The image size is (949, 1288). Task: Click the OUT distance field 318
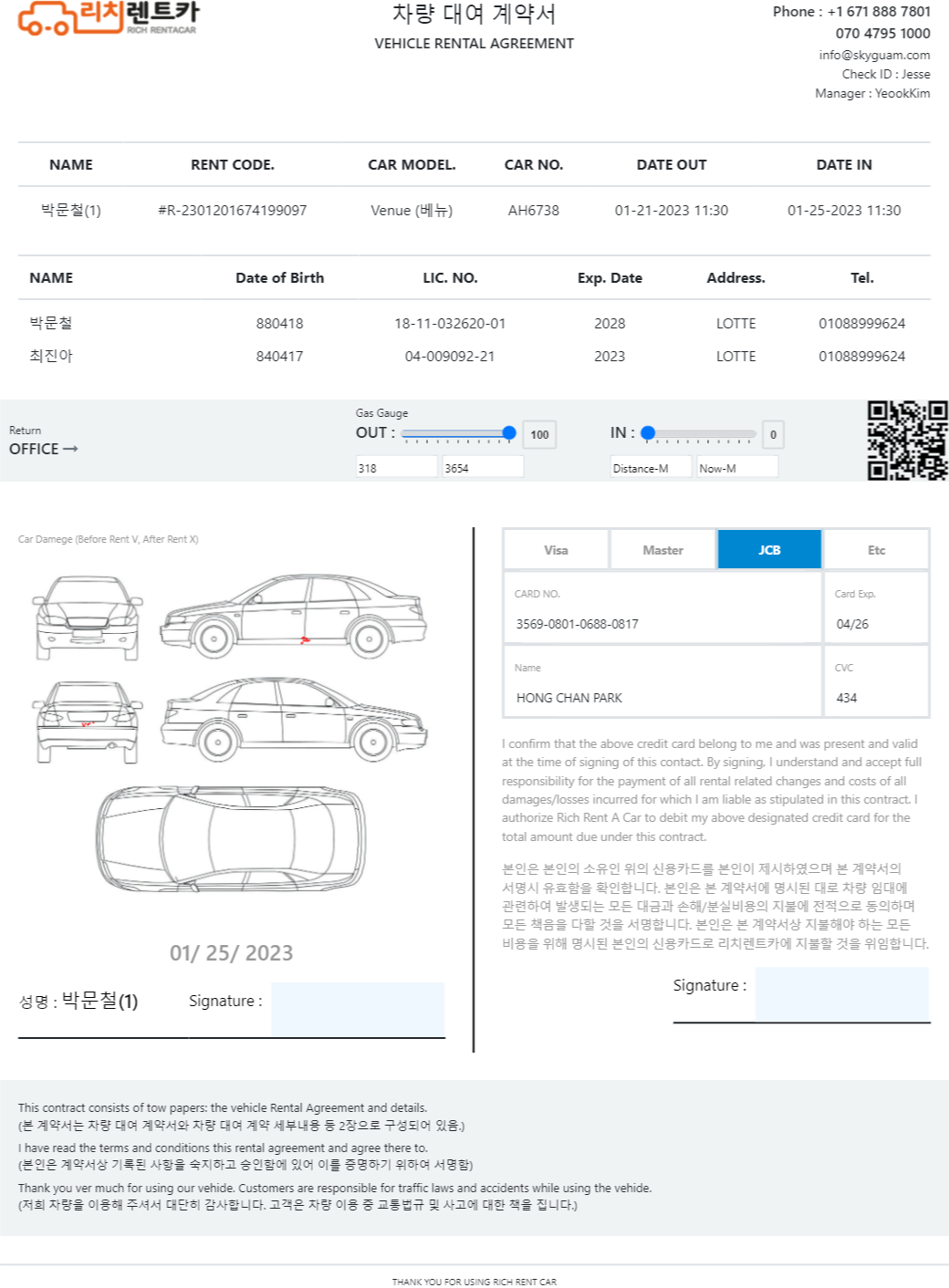coord(397,467)
